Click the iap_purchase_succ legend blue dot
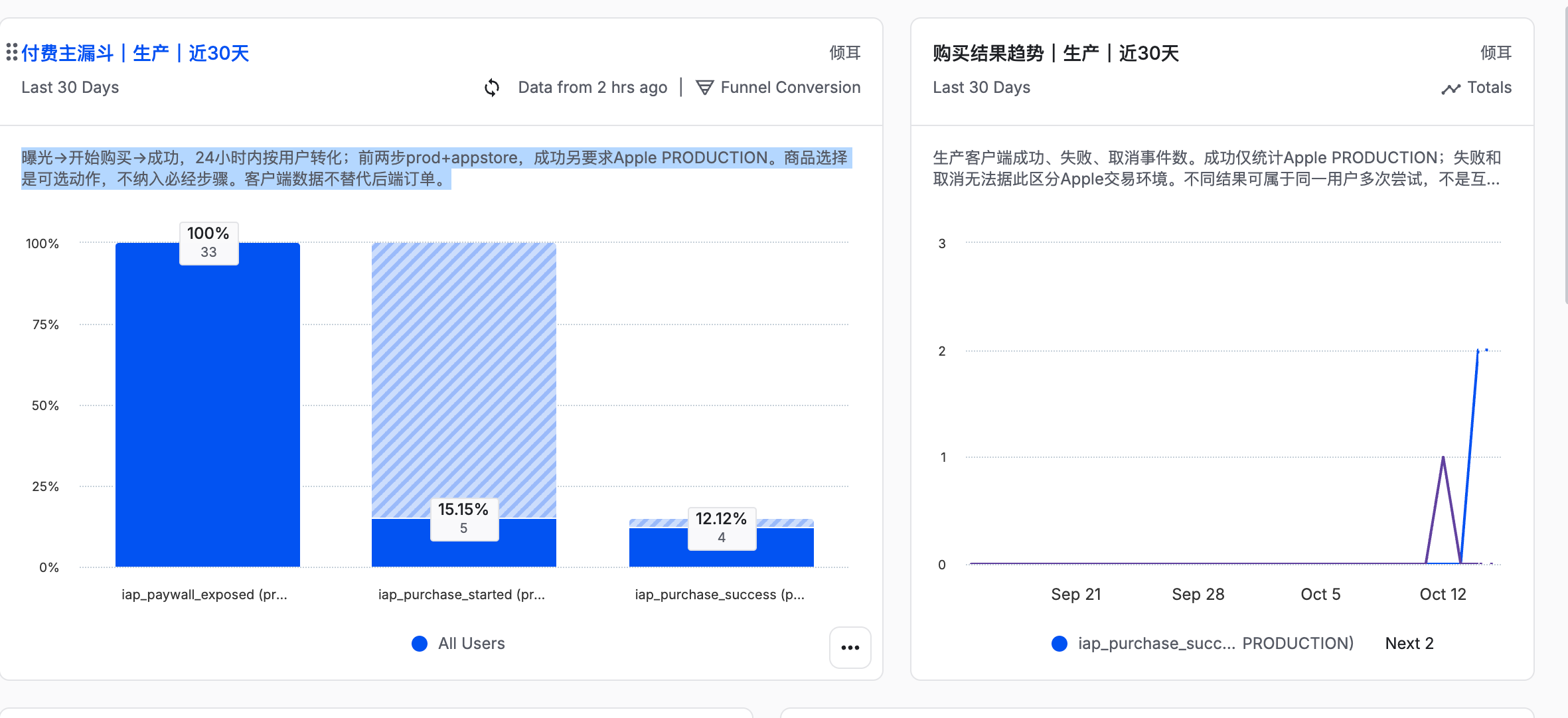1568x718 pixels. 1059,644
